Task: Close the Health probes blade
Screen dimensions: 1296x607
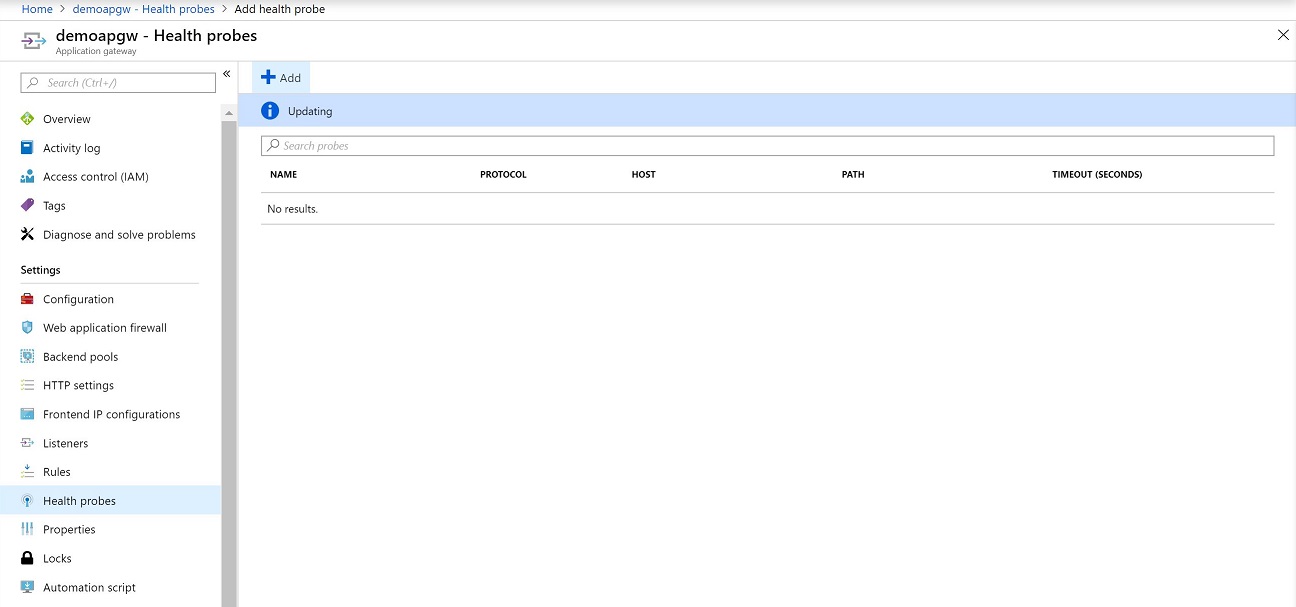Action: (1283, 35)
